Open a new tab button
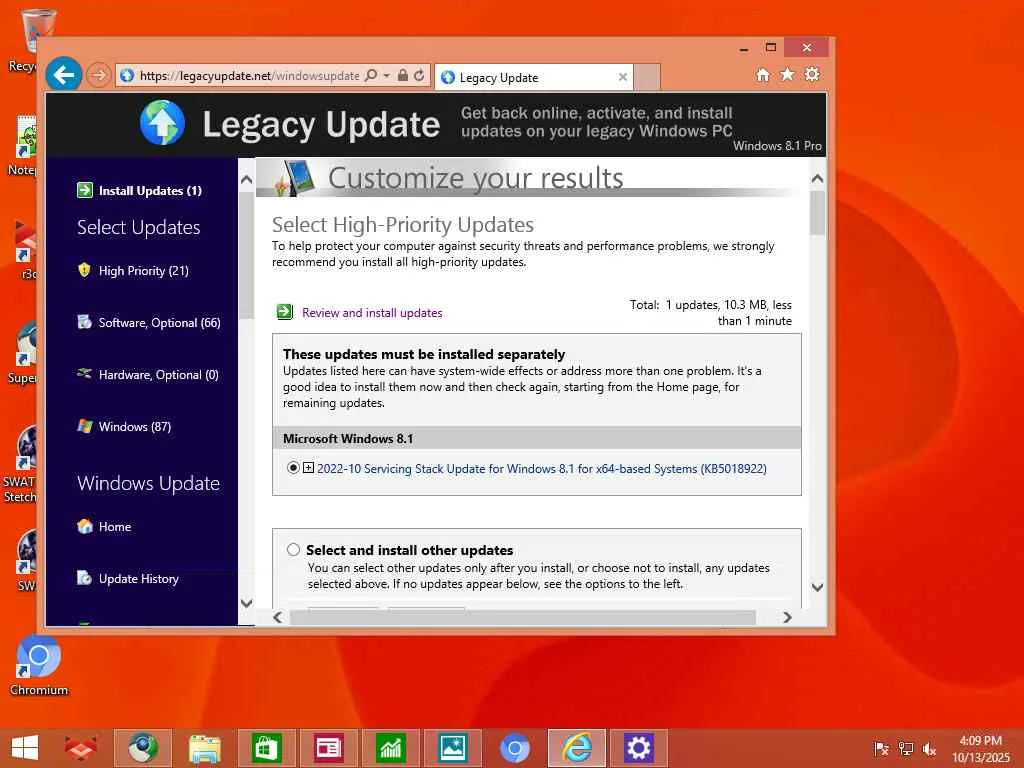This screenshot has height=768, width=1024. pos(647,78)
